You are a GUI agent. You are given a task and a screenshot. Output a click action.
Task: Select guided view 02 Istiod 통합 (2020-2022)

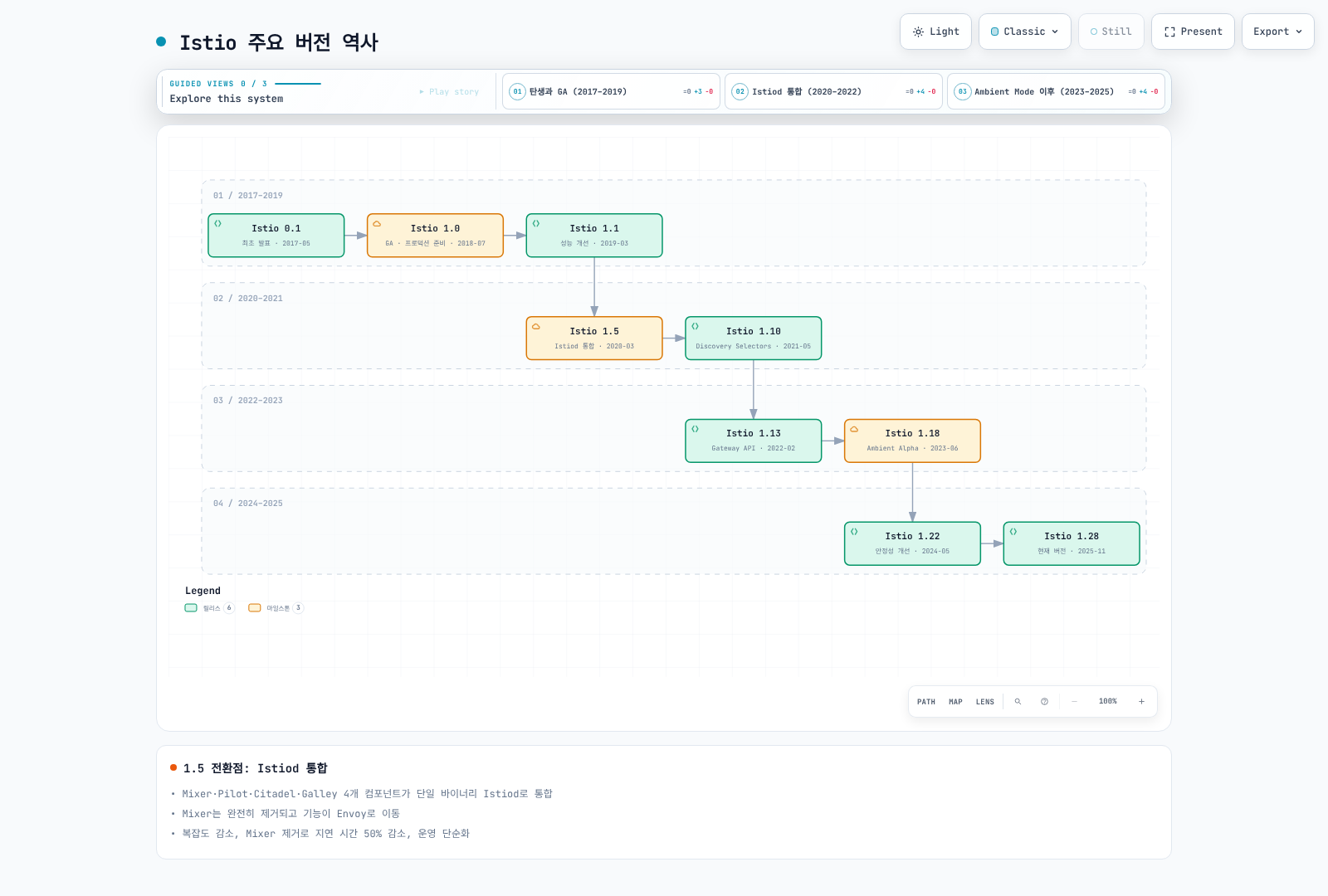tap(833, 91)
